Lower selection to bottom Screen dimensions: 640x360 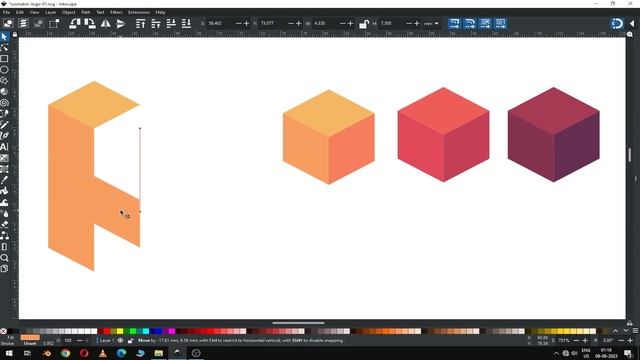tap(186, 23)
